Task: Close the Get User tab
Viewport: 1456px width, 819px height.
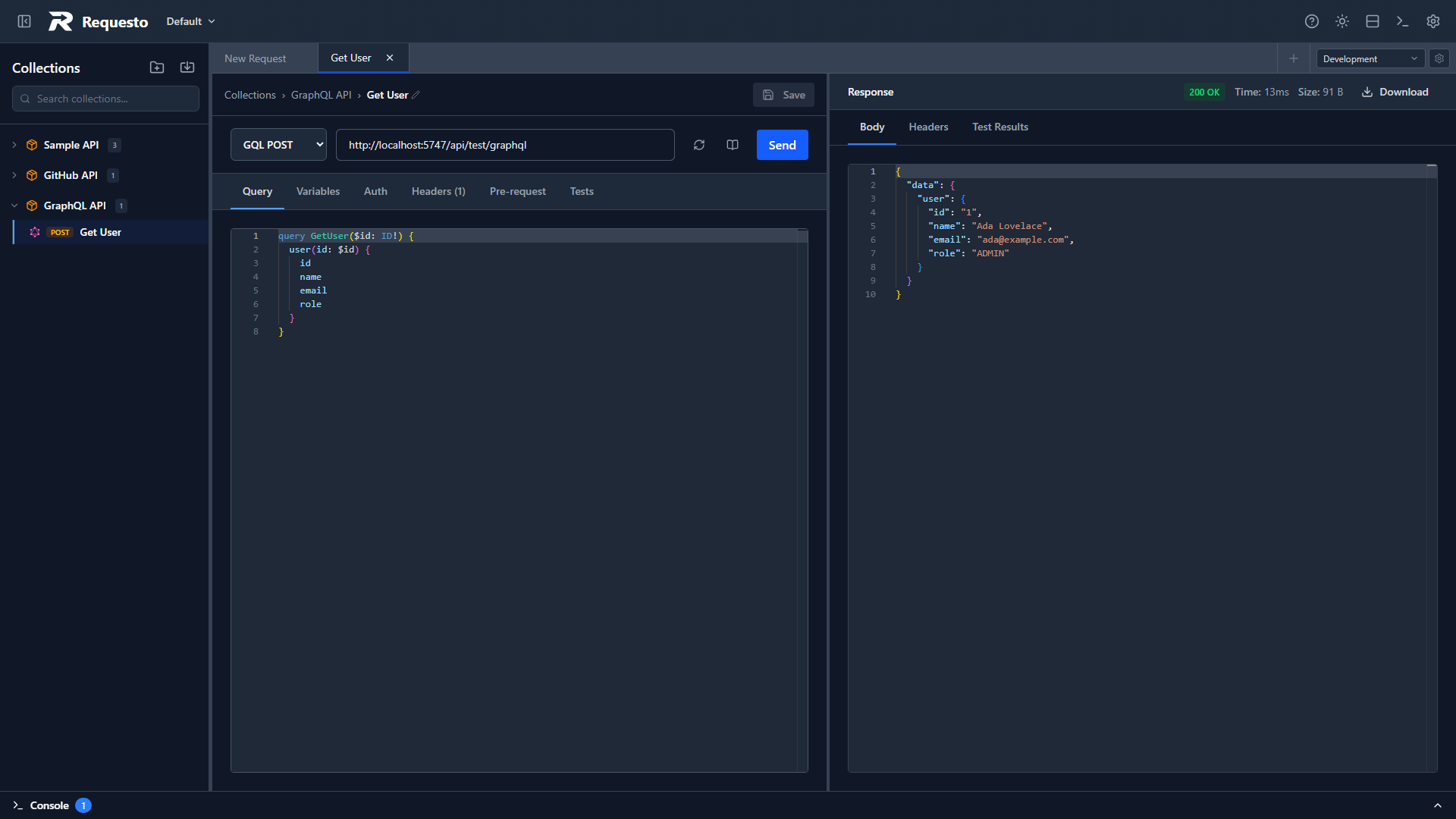Action: 390,58
